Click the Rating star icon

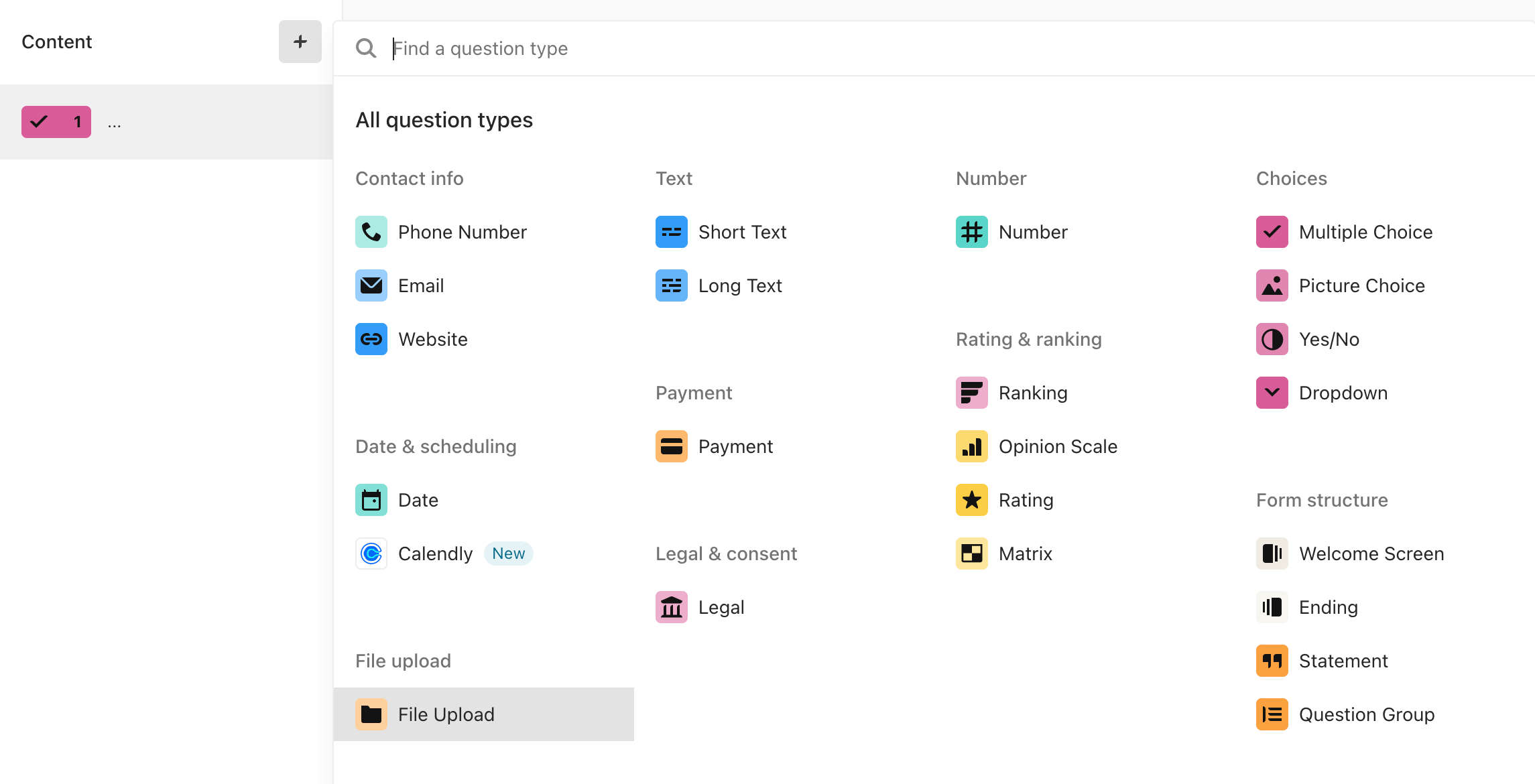click(x=972, y=500)
